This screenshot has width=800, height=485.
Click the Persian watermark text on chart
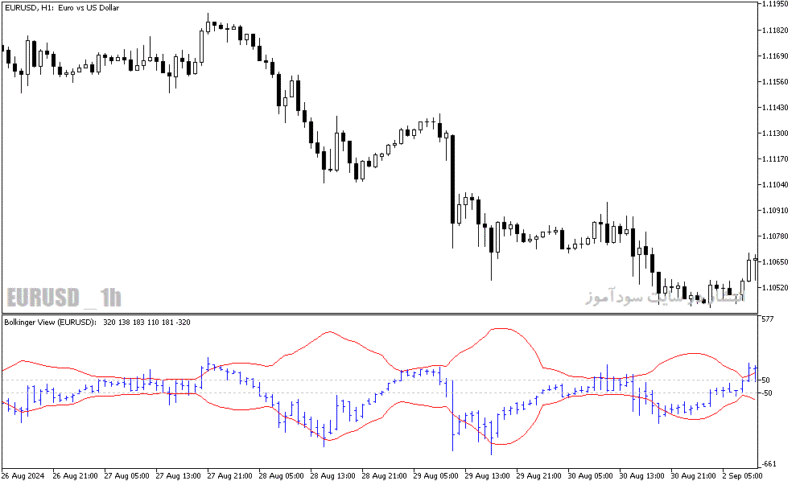pos(665,296)
